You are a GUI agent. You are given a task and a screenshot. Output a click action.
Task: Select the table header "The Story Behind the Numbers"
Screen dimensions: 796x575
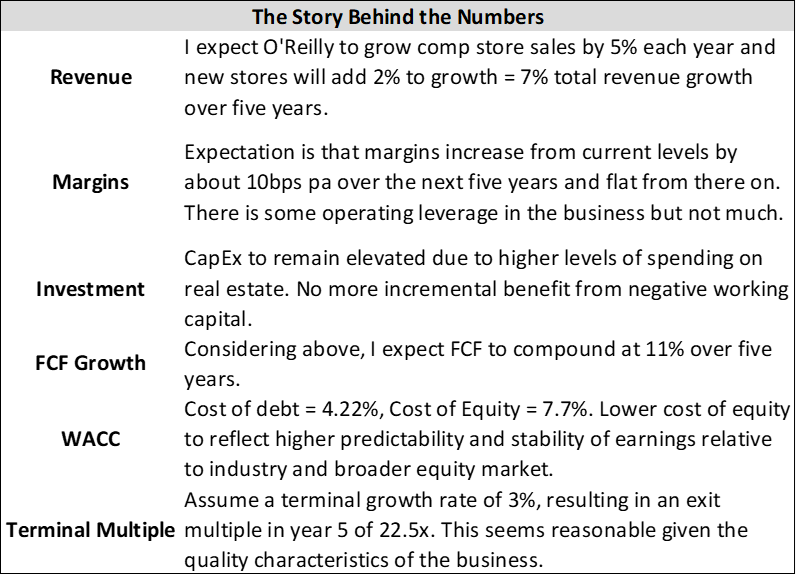point(397,17)
